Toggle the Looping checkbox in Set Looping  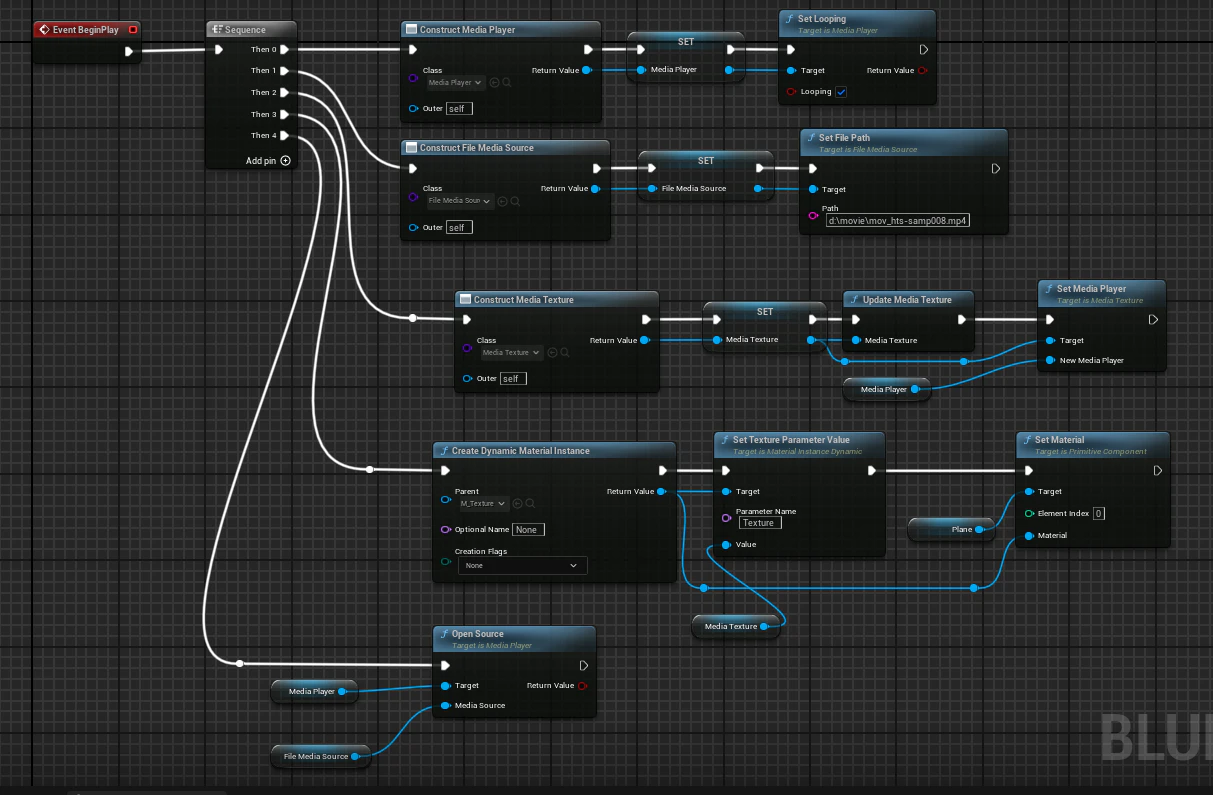point(841,92)
